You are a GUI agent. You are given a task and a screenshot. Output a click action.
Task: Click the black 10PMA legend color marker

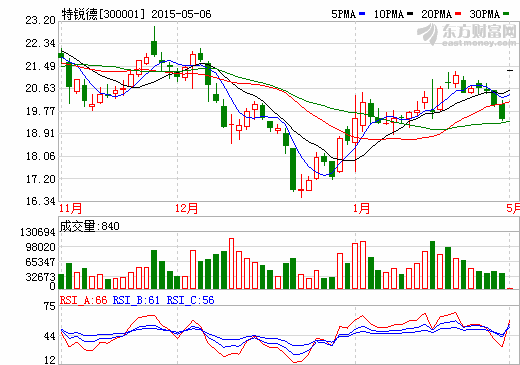point(410,14)
